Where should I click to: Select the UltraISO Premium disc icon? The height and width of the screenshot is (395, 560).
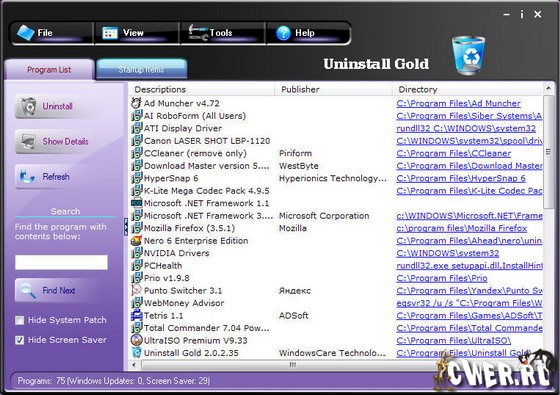[x=136, y=340]
